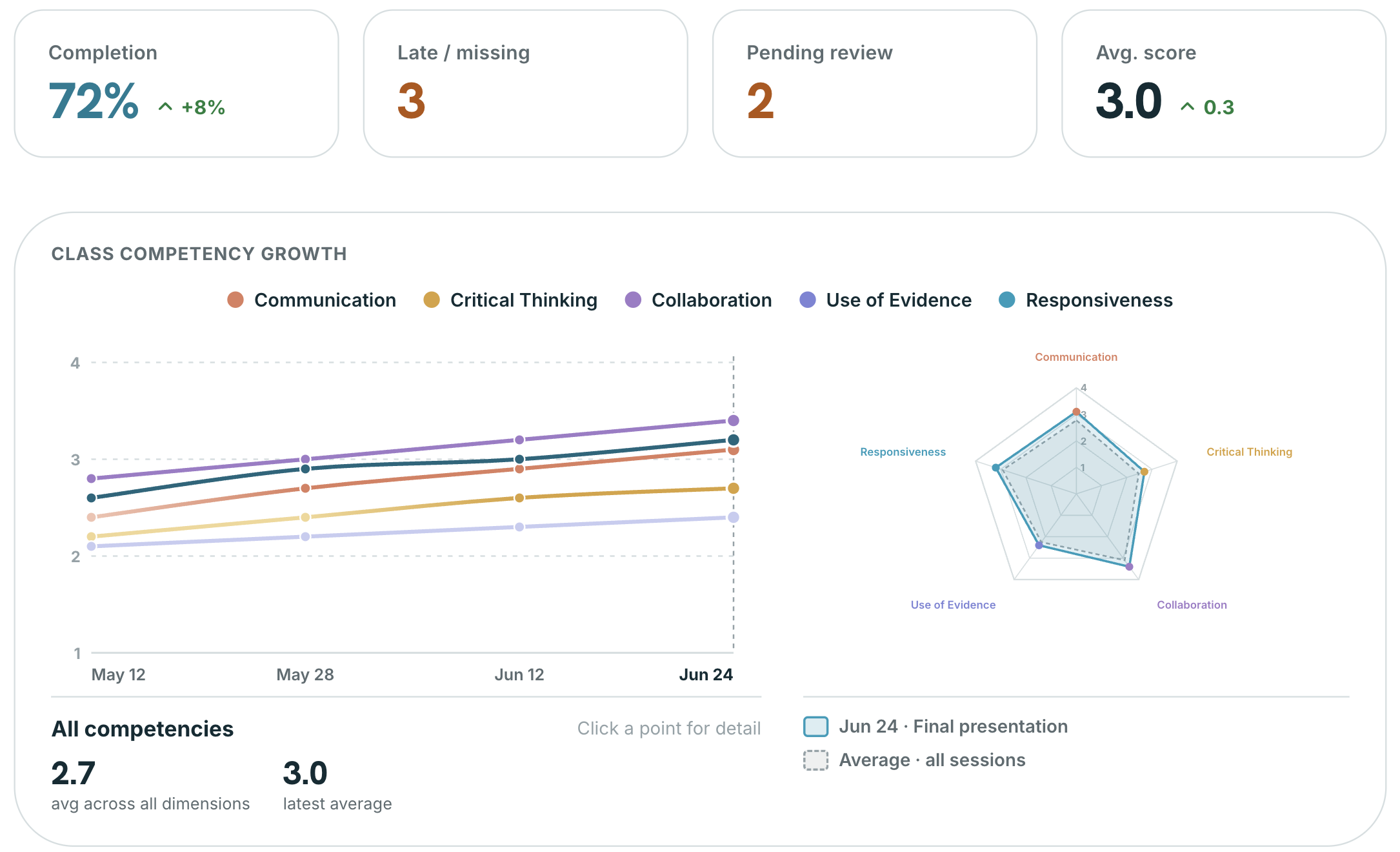This screenshot has width=1400, height=852.
Task: Open the Completion 72% card
Action: pos(177,83)
